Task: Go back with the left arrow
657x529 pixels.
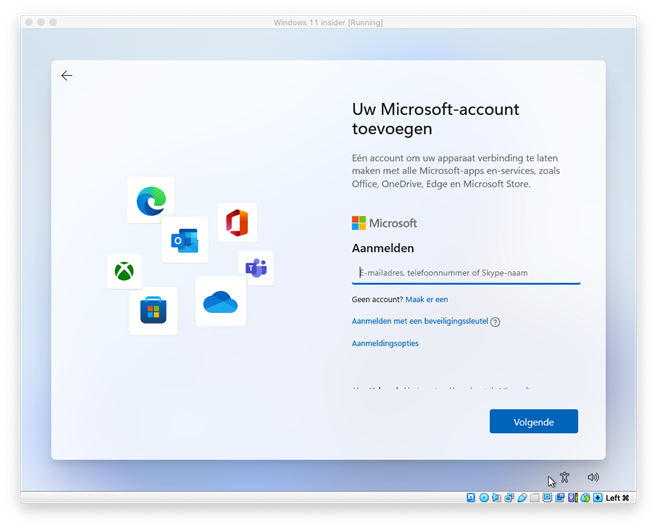Action: coord(67,75)
